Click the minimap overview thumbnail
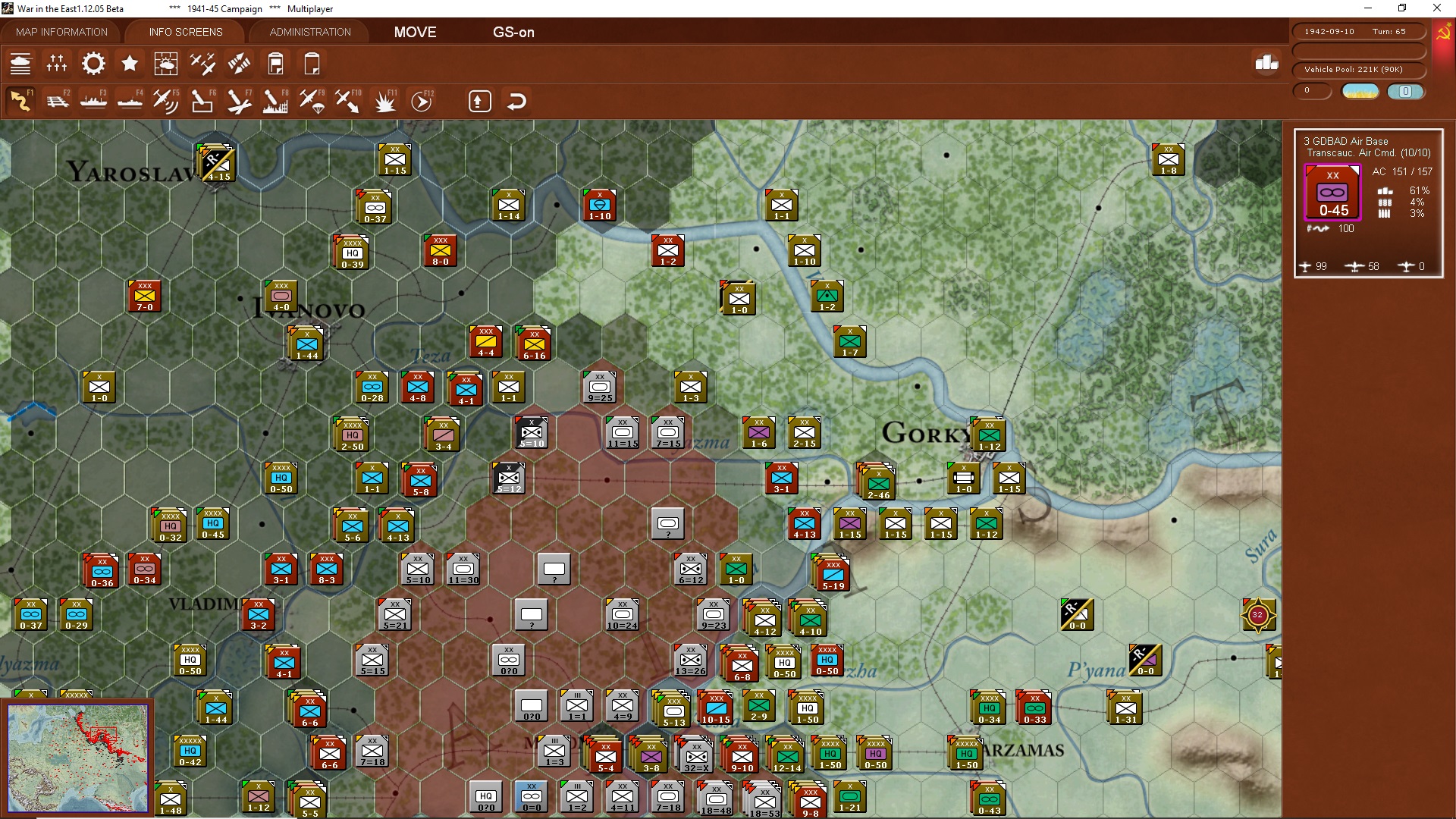 (x=77, y=758)
